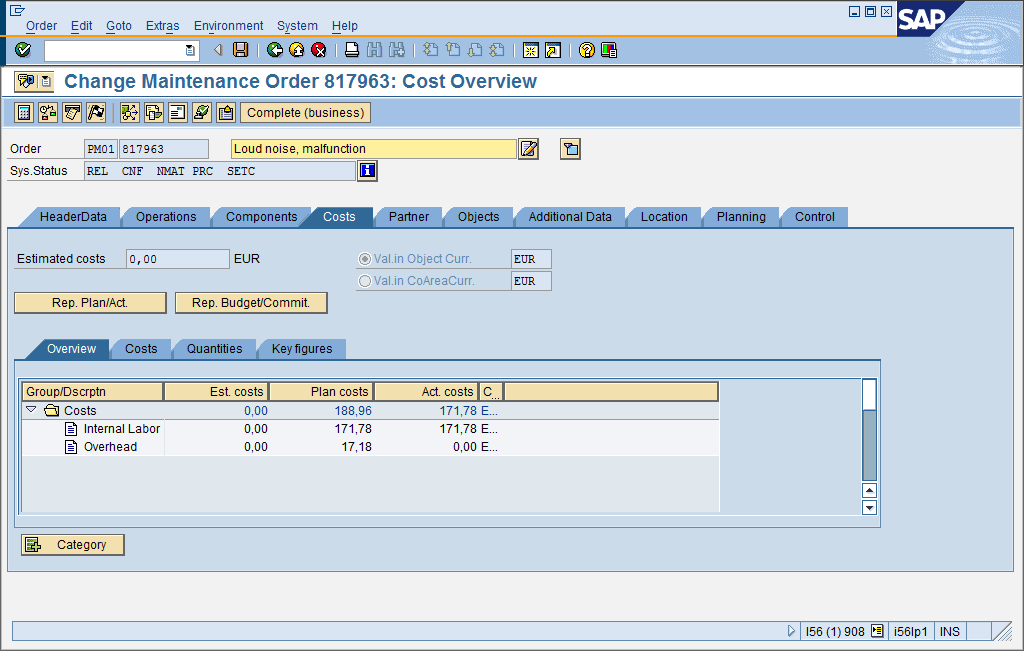Expand the status bar with the triangle arrow
1024x651 pixels.
click(791, 631)
